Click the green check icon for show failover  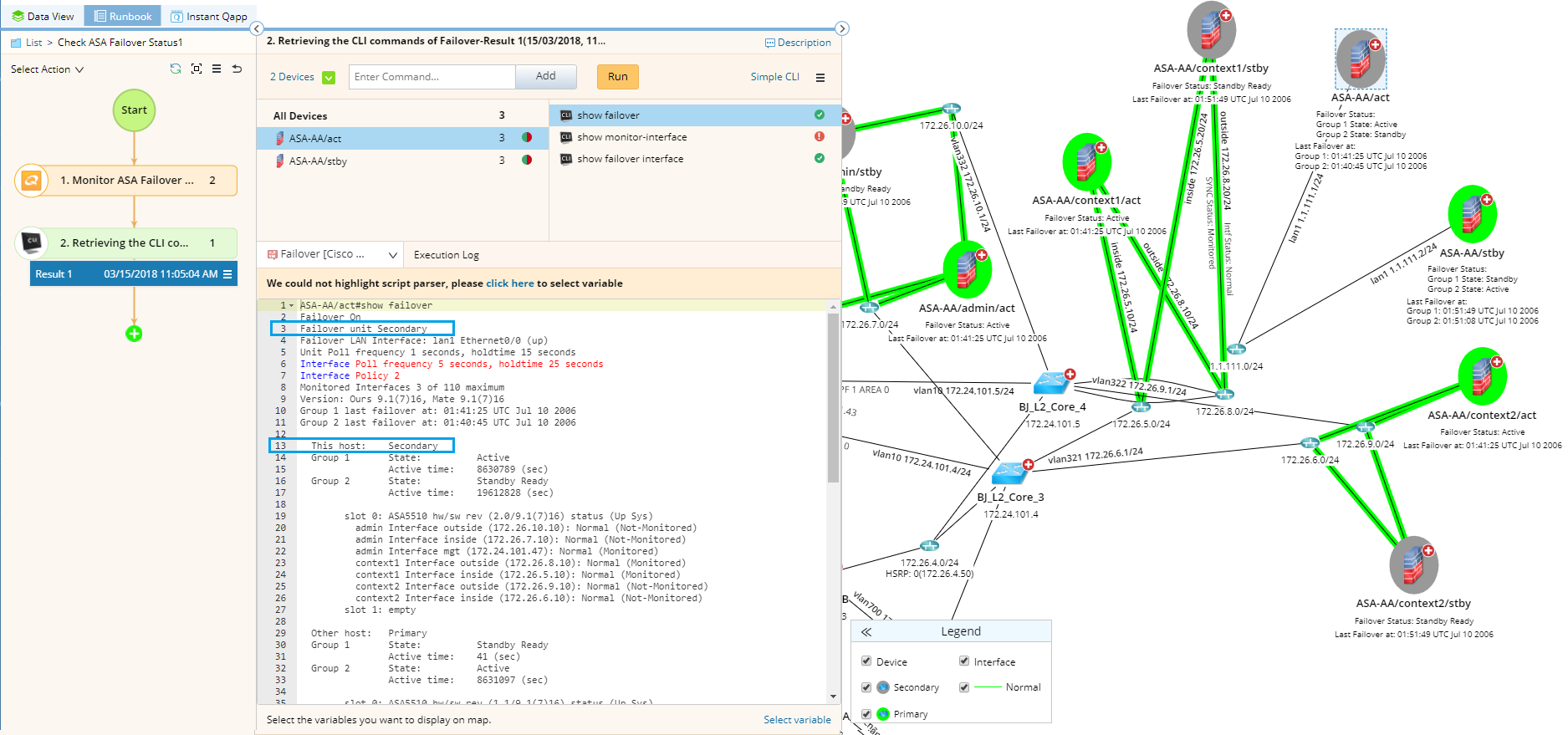[x=820, y=115]
